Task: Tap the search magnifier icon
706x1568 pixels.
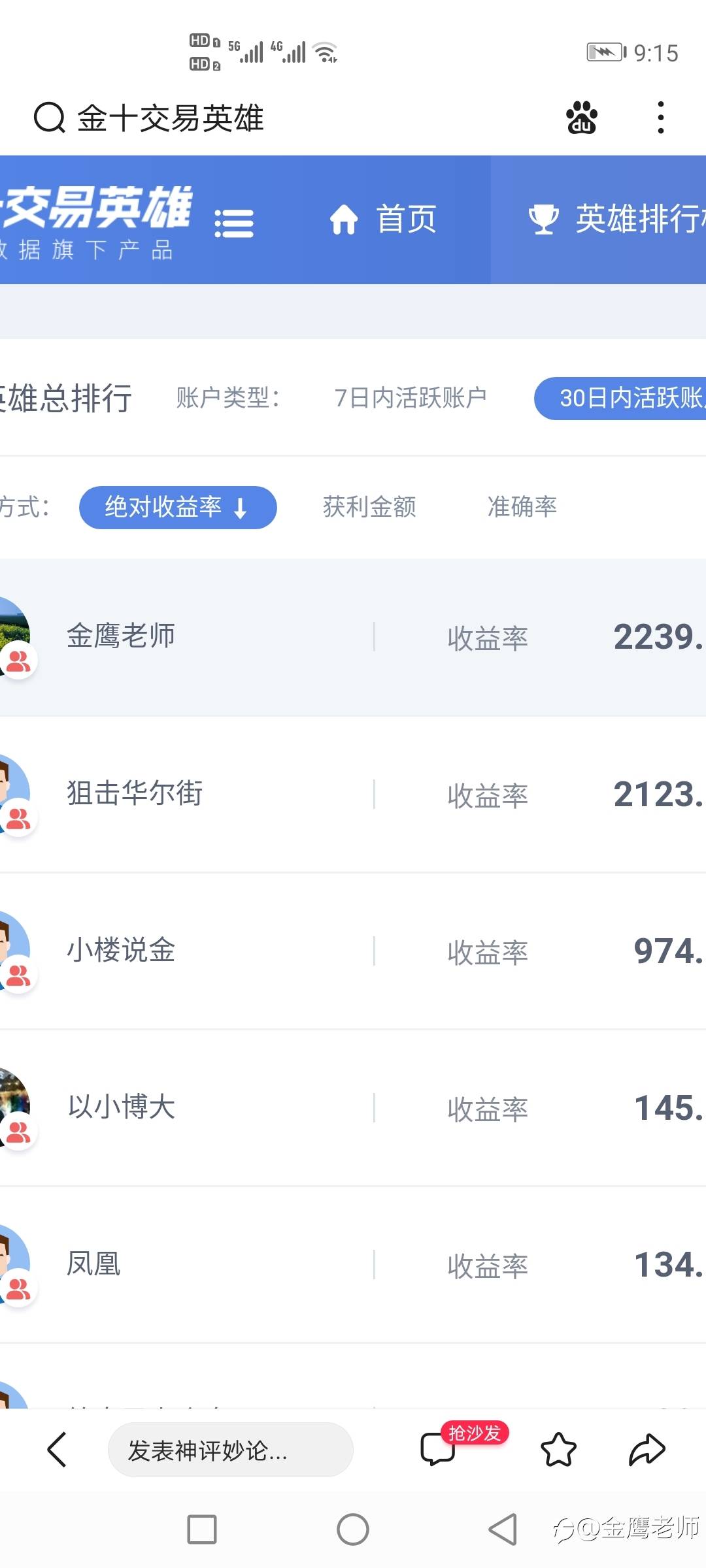Action: 49,118
